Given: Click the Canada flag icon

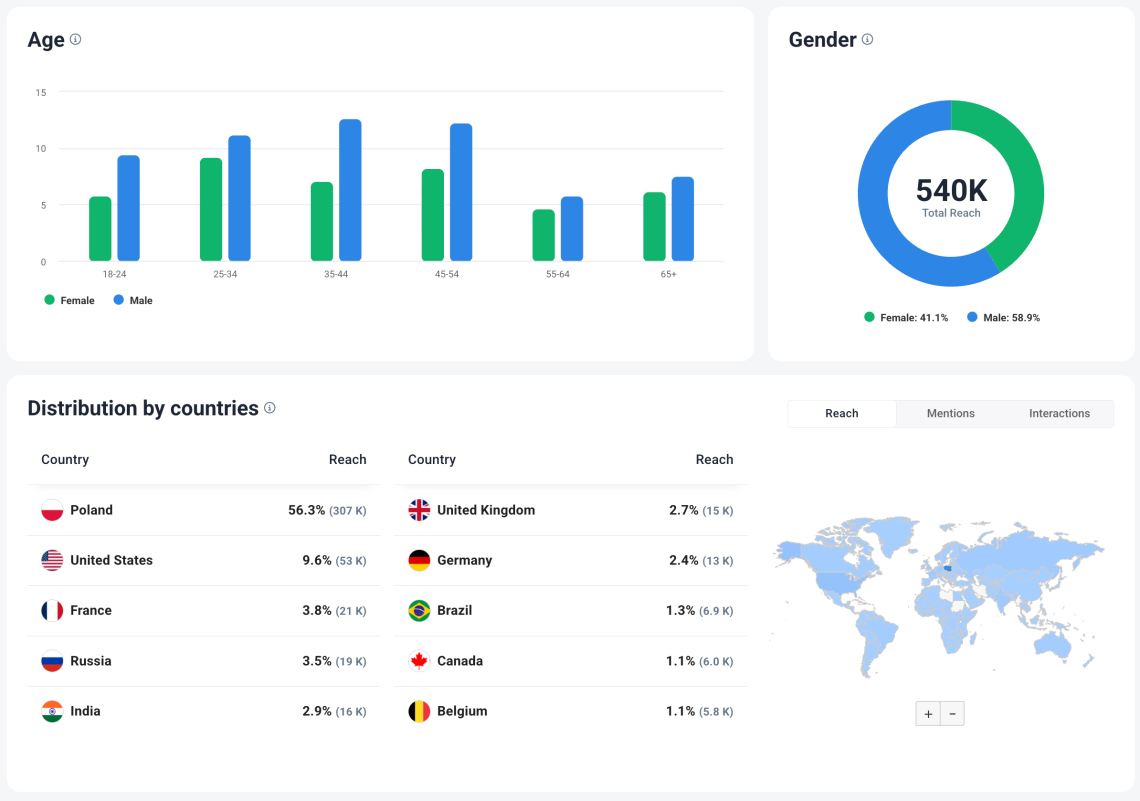Looking at the screenshot, I should [x=419, y=661].
